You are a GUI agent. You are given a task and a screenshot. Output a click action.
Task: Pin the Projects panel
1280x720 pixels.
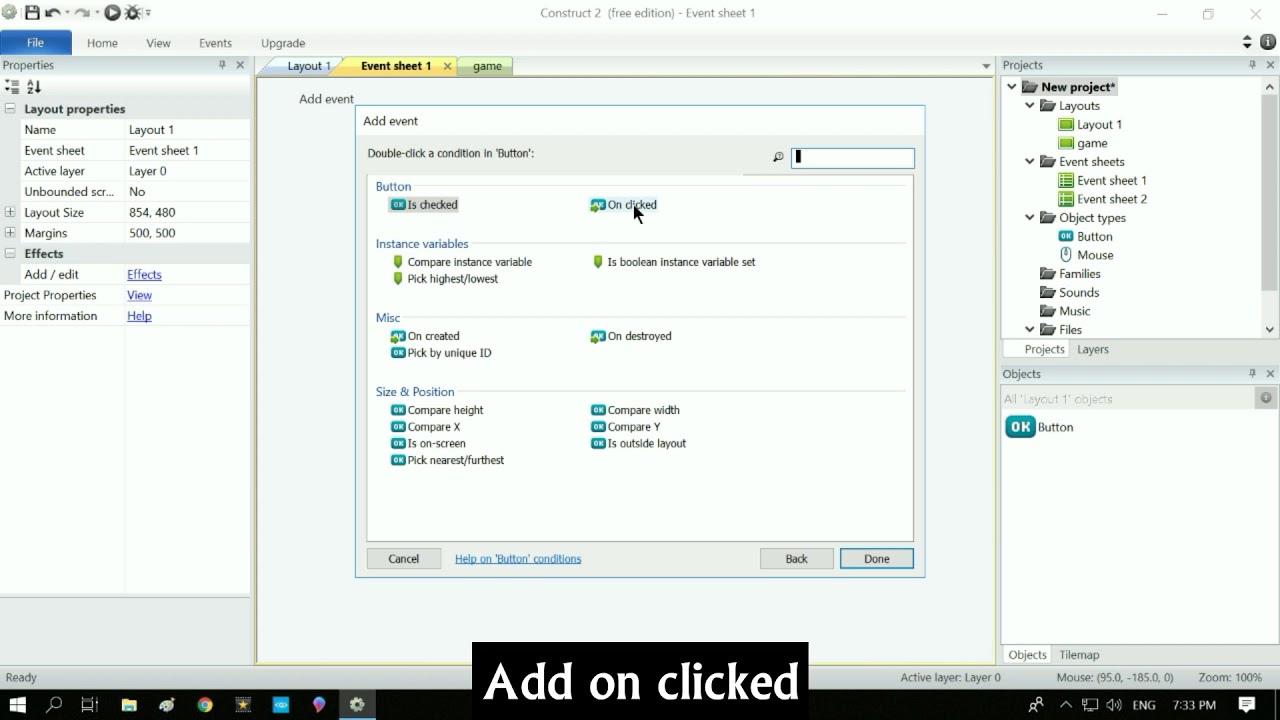pos(1252,65)
